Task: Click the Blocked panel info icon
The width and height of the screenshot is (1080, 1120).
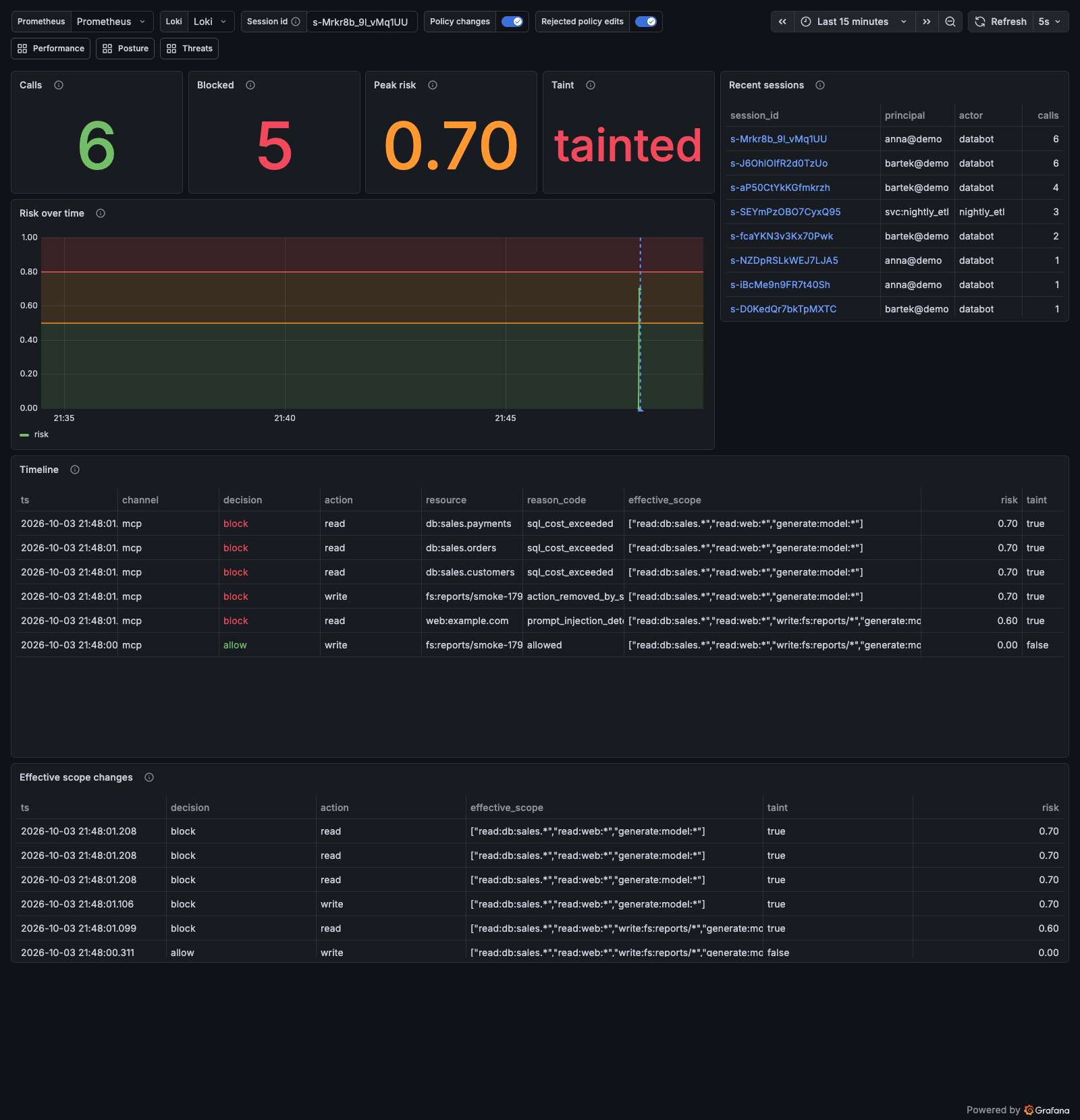Action: (x=250, y=85)
